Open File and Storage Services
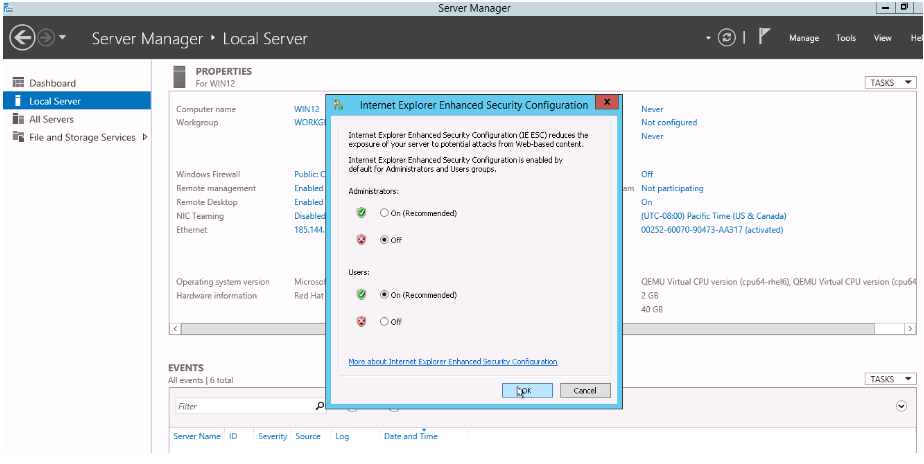 pos(82,137)
